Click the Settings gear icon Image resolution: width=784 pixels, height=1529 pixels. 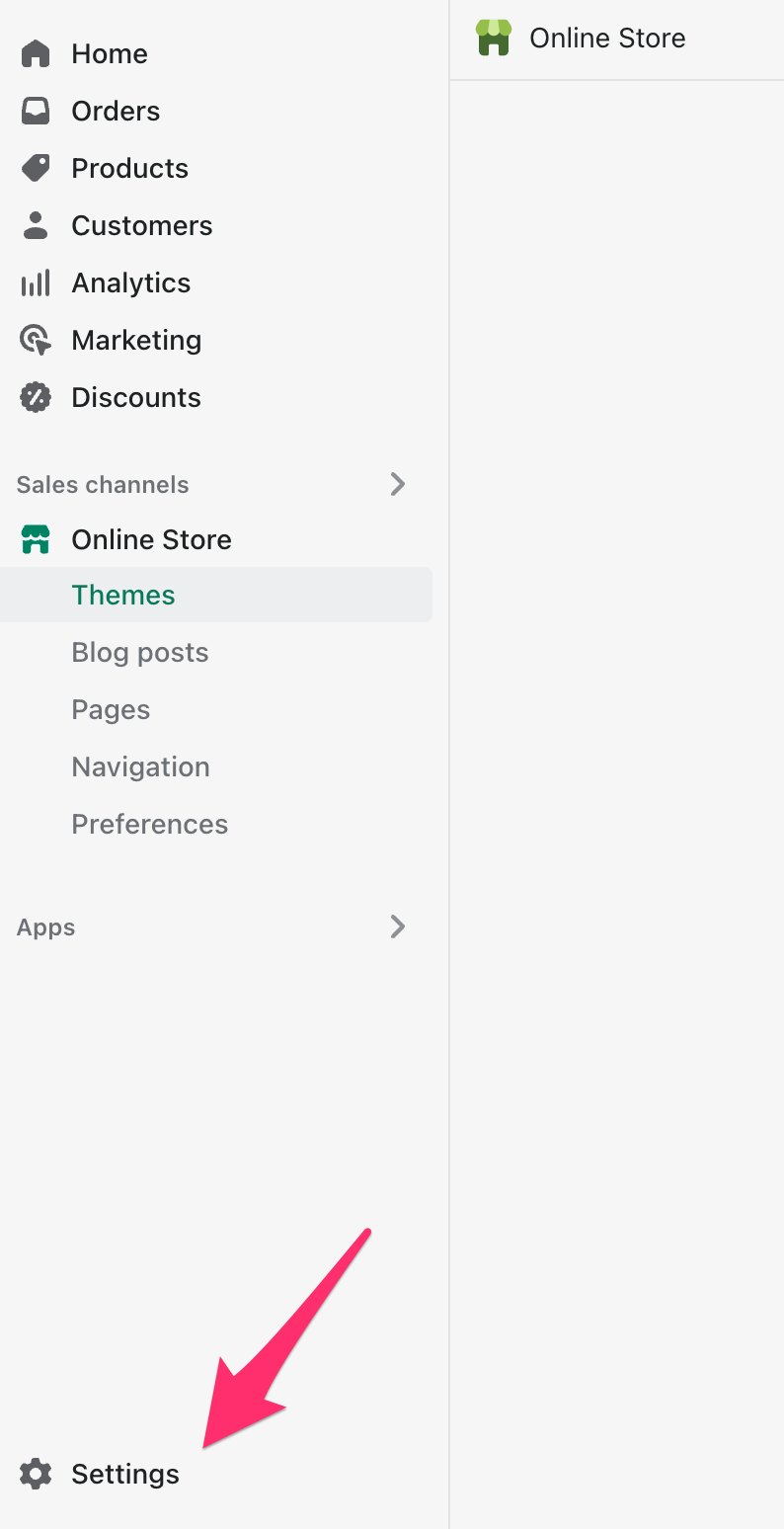pyautogui.click(x=36, y=1474)
